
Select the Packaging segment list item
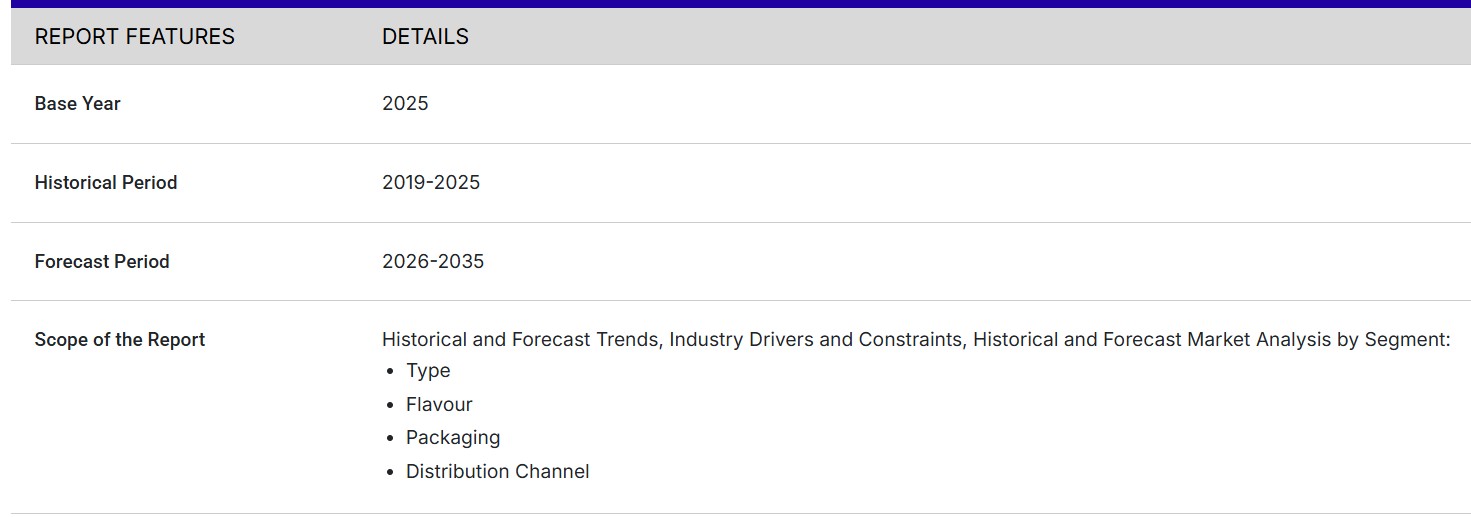(453, 438)
